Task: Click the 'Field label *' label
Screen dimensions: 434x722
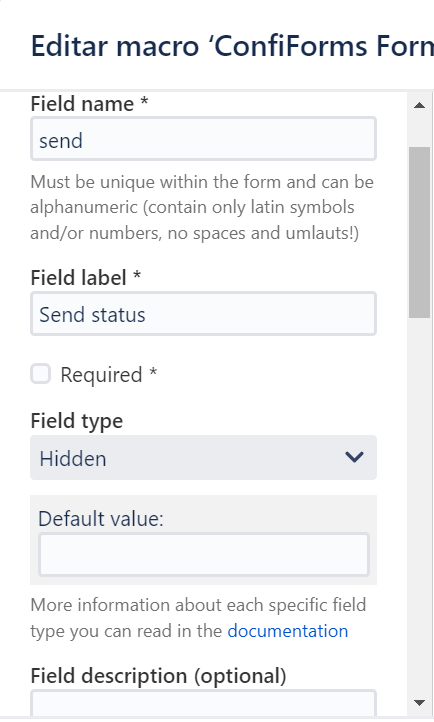Action: tap(86, 278)
